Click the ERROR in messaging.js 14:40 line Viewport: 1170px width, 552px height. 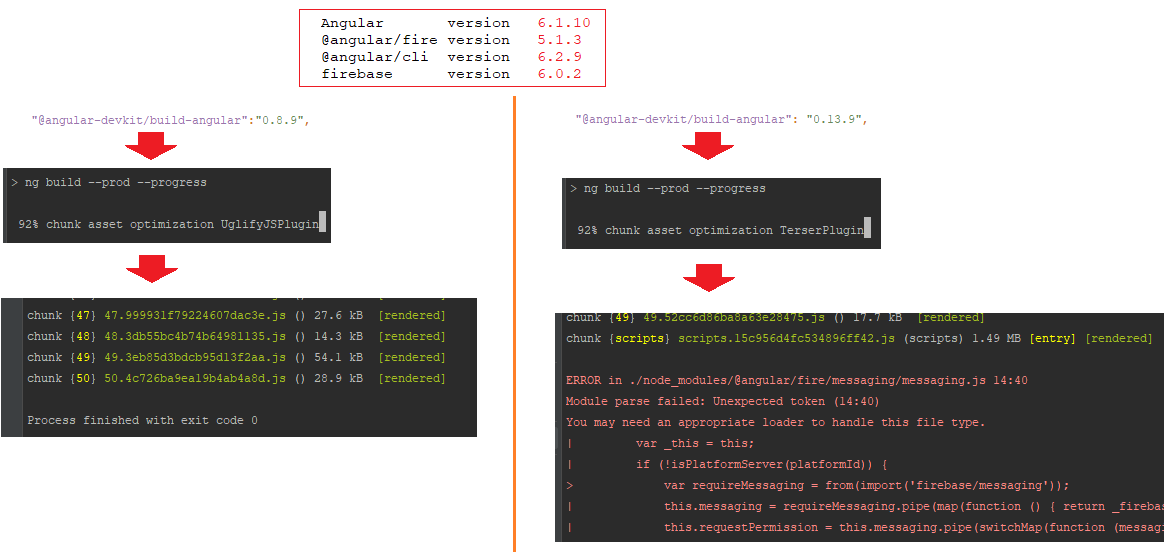[x=797, y=380]
